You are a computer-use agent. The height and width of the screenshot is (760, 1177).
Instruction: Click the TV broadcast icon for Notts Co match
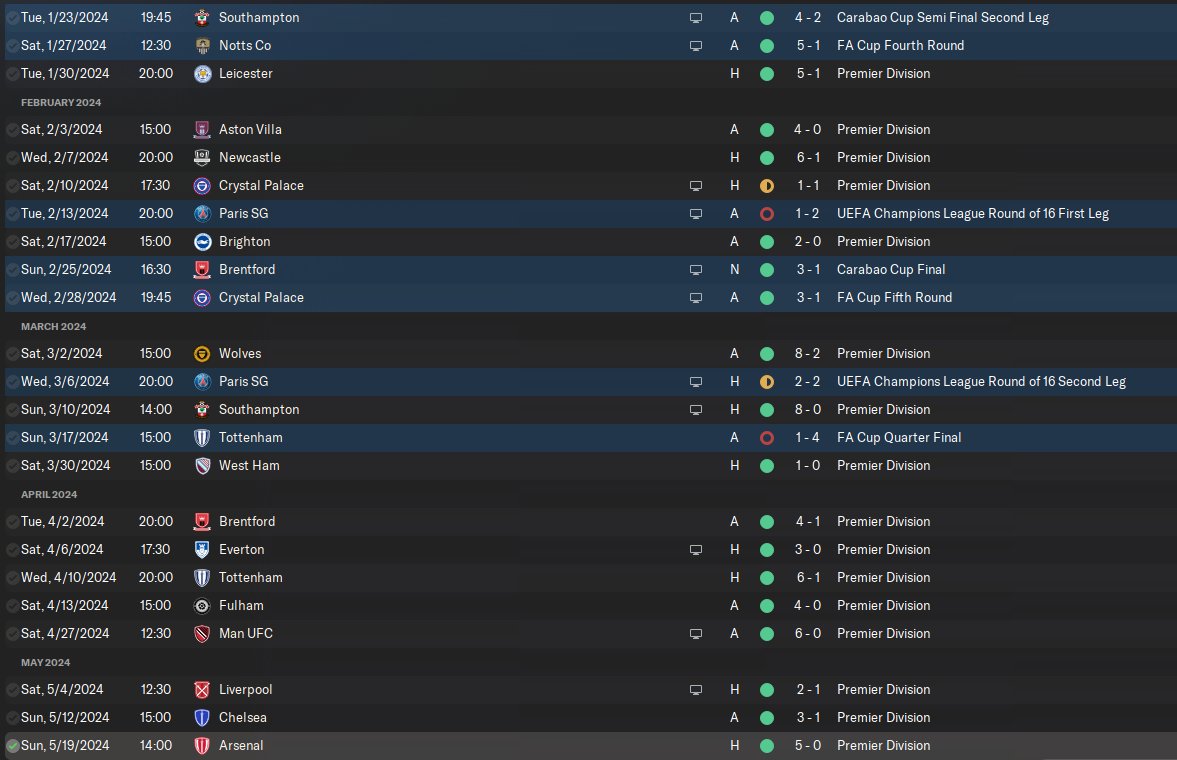point(696,46)
